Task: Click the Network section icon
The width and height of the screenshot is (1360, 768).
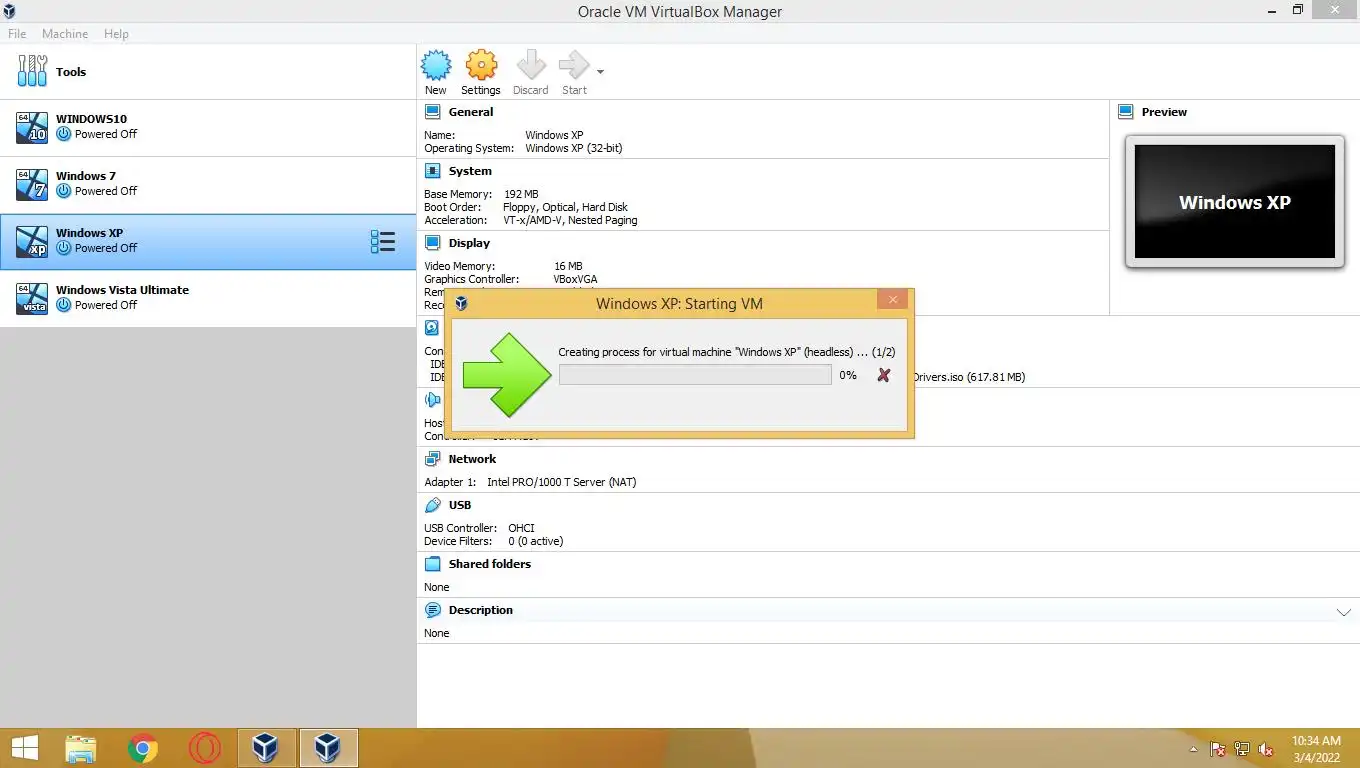Action: click(433, 459)
